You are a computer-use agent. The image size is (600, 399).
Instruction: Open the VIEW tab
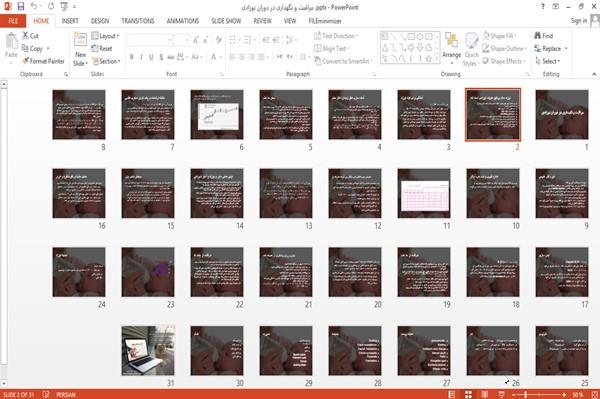pyautogui.click(x=290, y=21)
